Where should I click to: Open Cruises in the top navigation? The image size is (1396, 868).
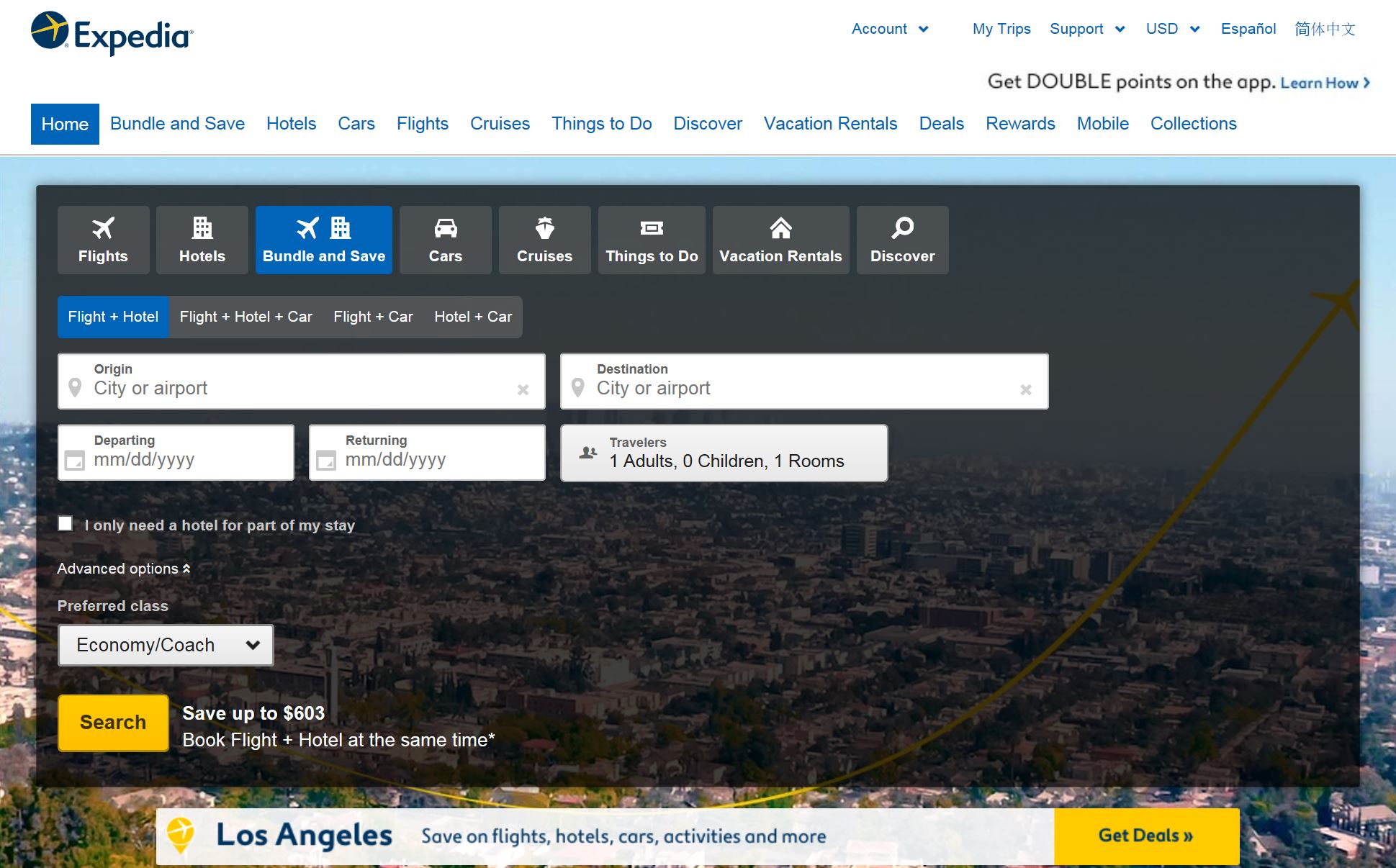pos(500,124)
